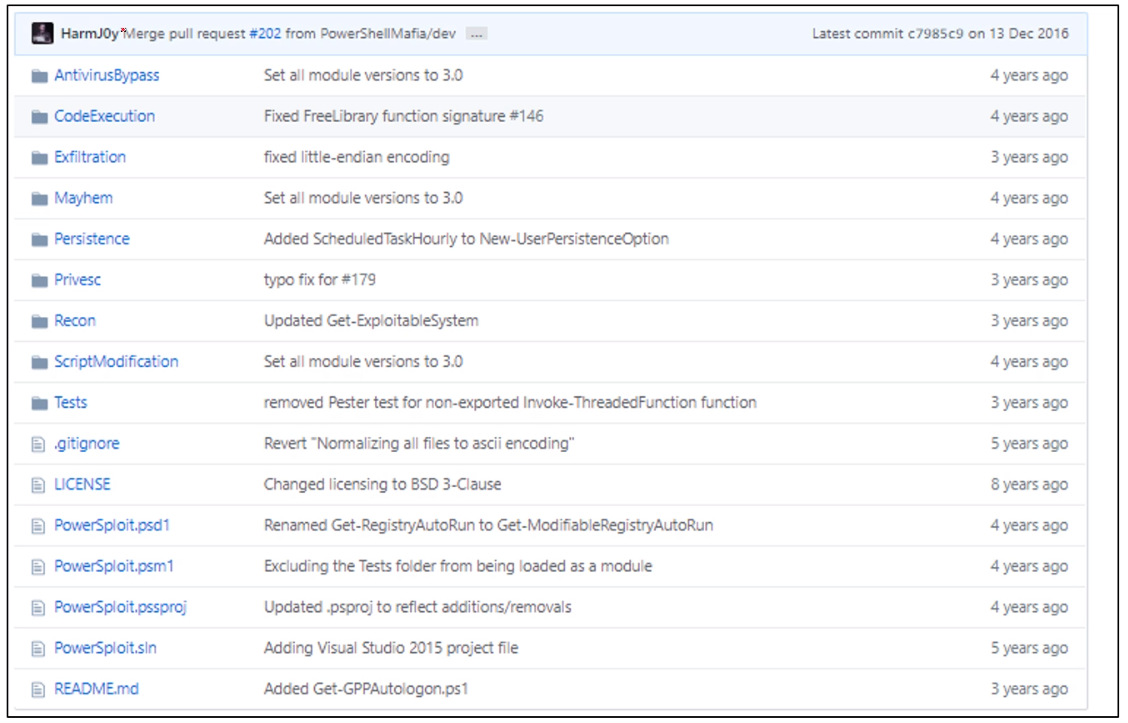Click the Persistence folder icon
This screenshot has width=1128, height=723.
[x=40, y=240]
